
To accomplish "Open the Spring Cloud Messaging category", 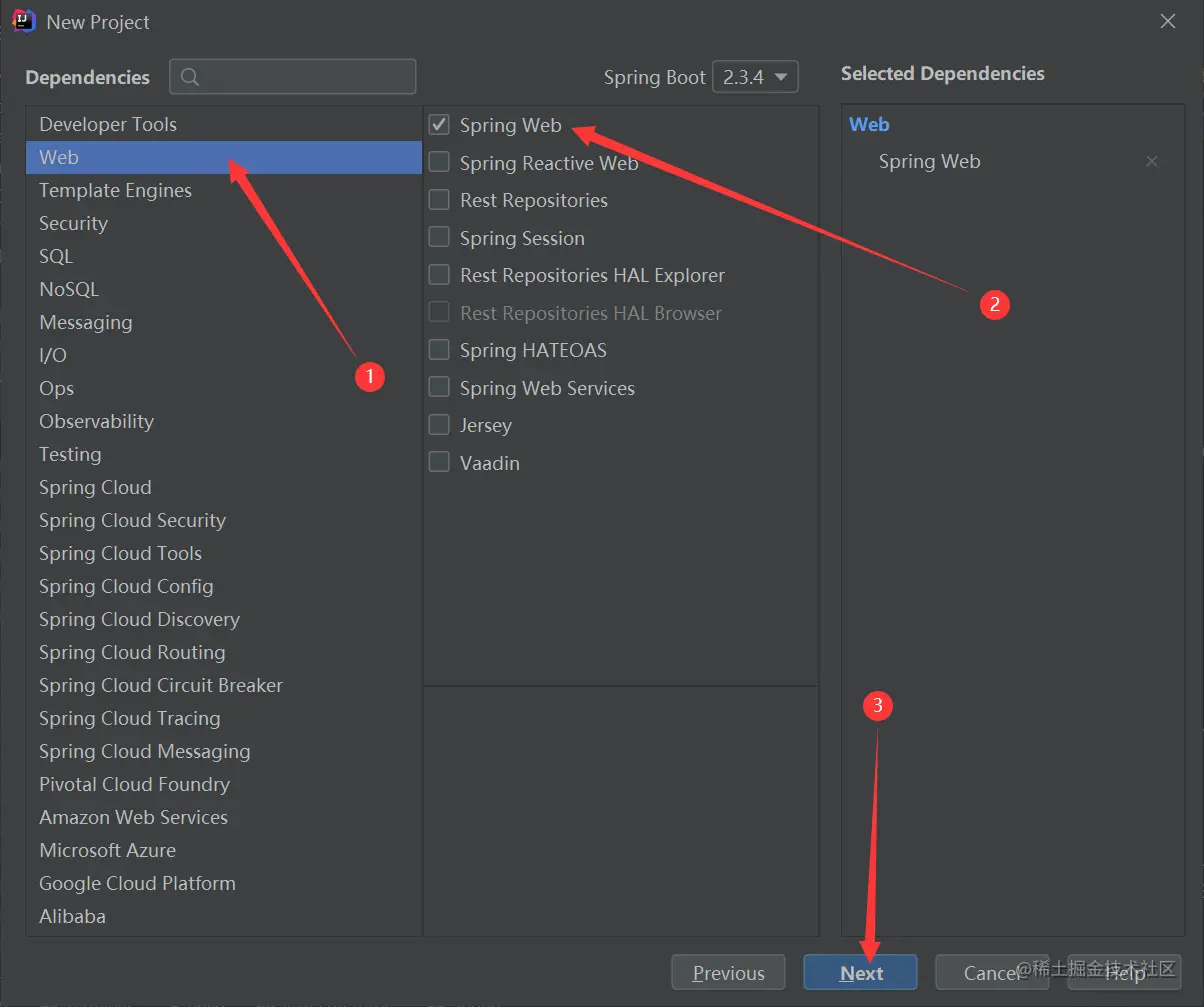I will (224, 751).
